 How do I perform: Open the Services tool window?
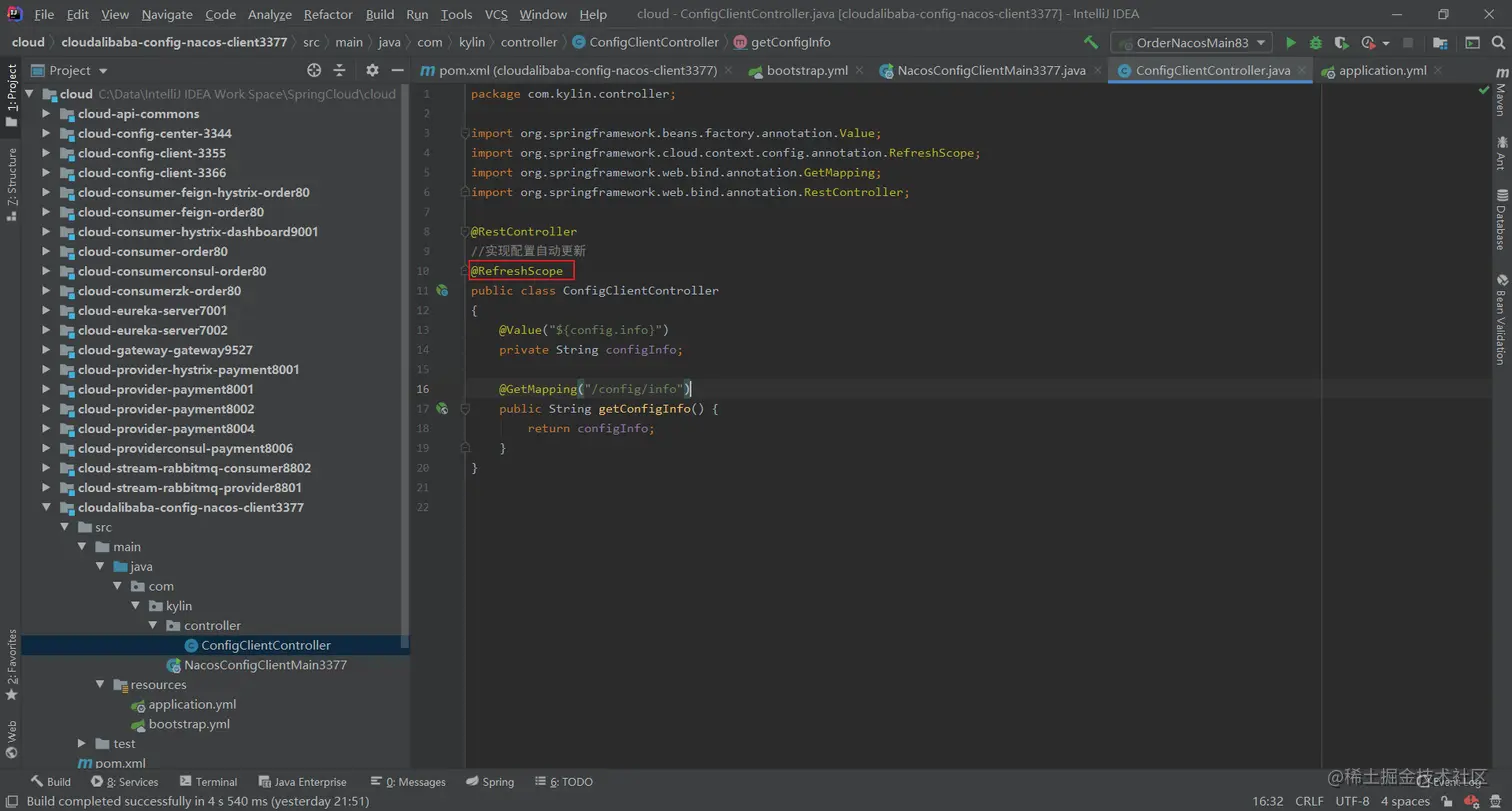pos(125,782)
